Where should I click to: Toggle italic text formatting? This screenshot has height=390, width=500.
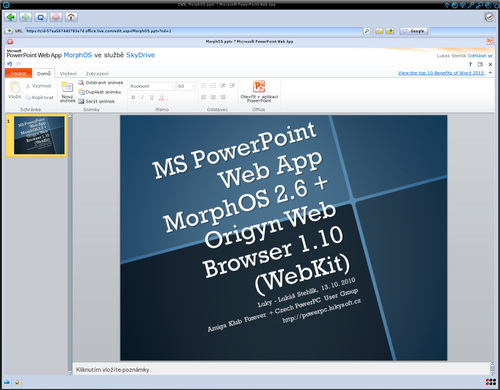click(x=142, y=97)
